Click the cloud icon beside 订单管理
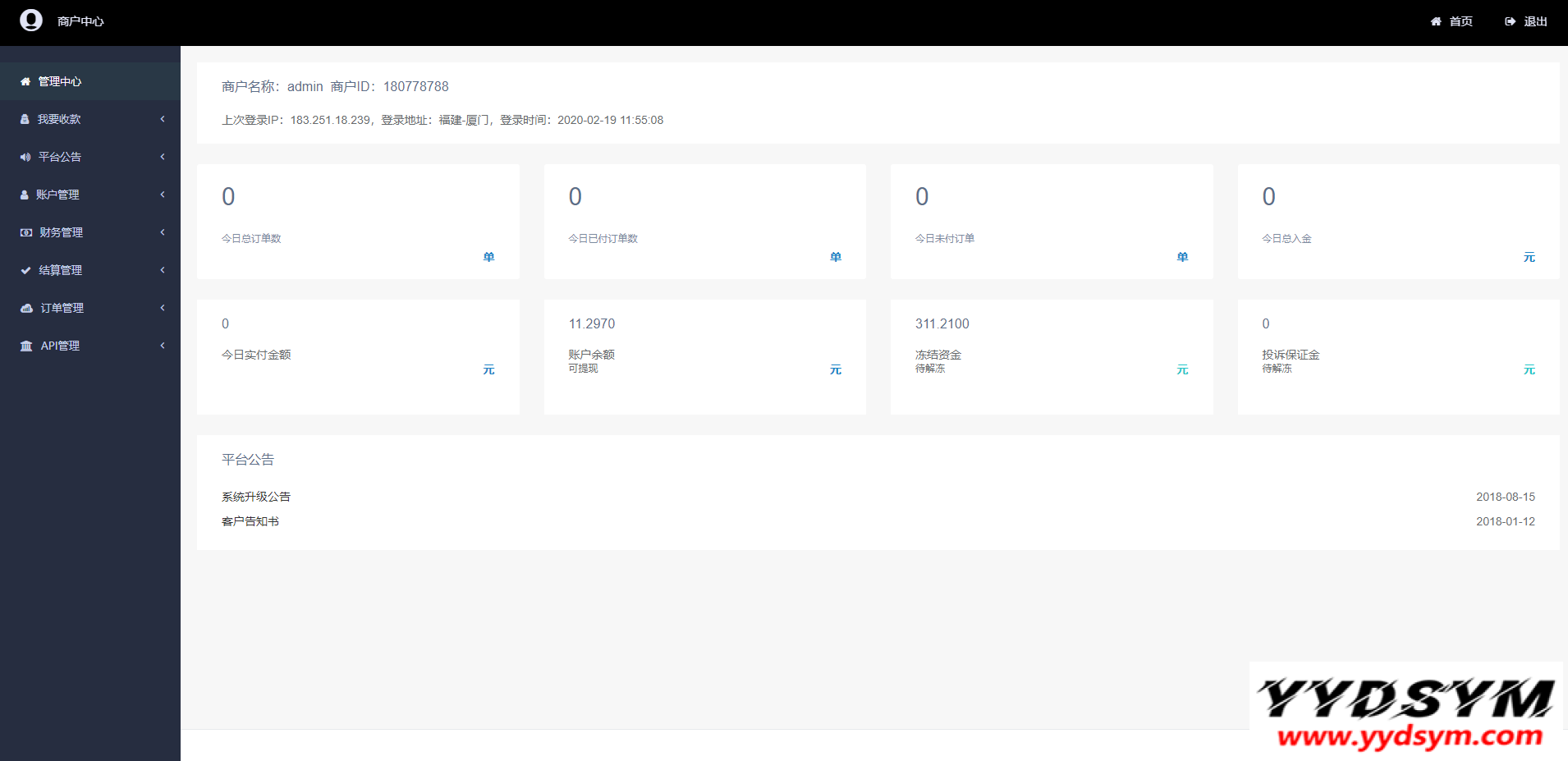The width and height of the screenshot is (1568, 761). [x=26, y=309]
